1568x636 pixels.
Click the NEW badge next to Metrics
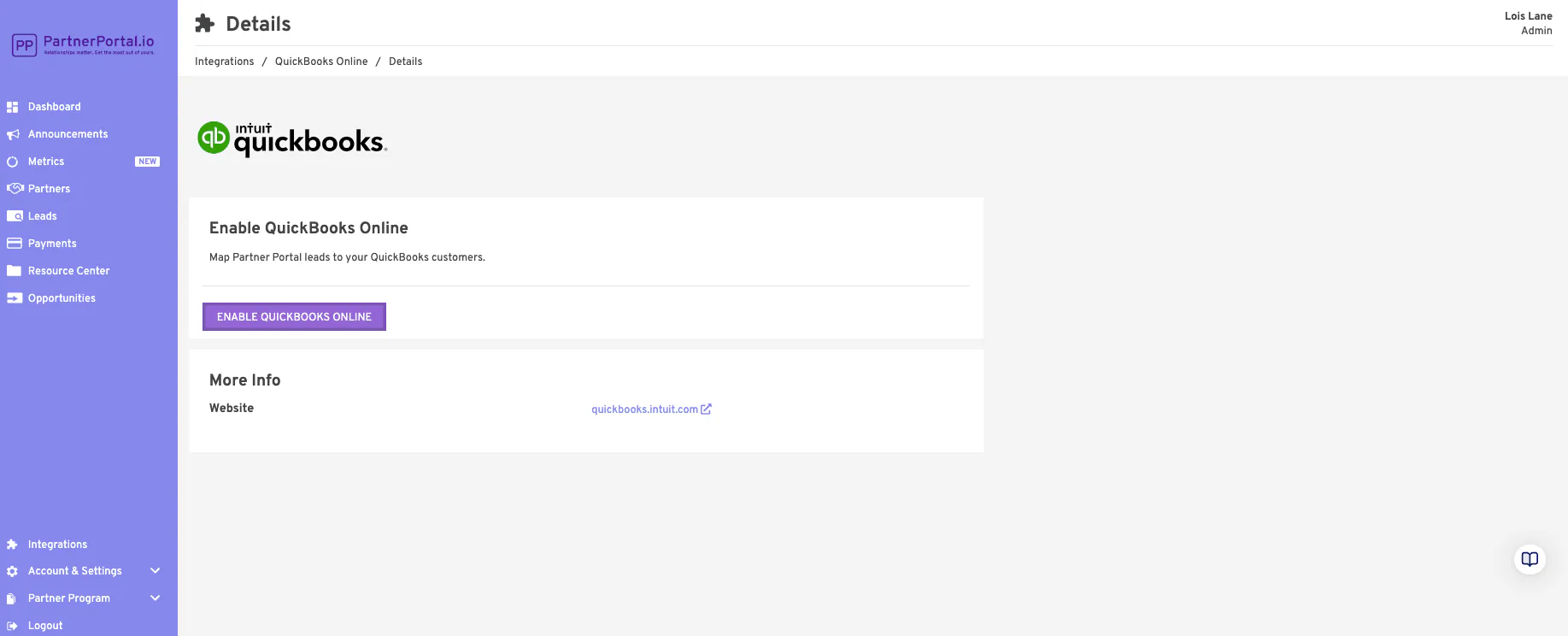coord(148,162)
